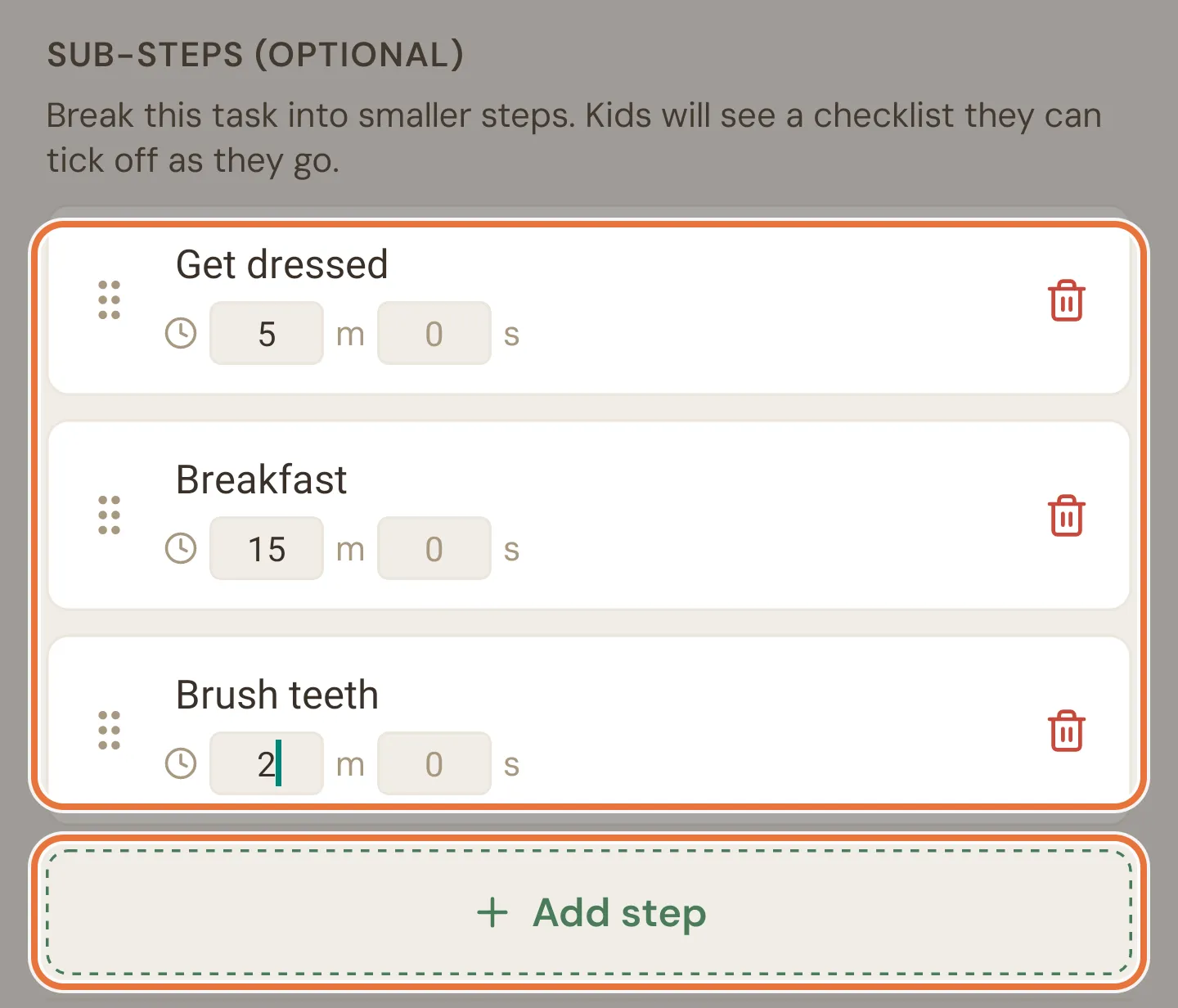
Task: Edit minutes field of Get dressed
Action: 267,334
